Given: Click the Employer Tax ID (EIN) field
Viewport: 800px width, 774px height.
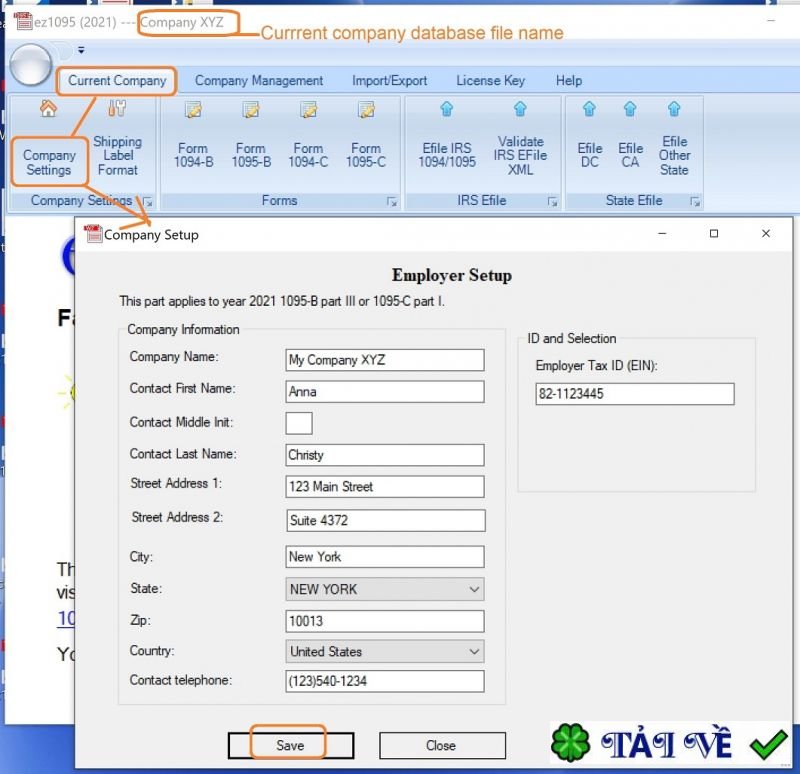Looking at the screenshot, I should tap(634, 394).
